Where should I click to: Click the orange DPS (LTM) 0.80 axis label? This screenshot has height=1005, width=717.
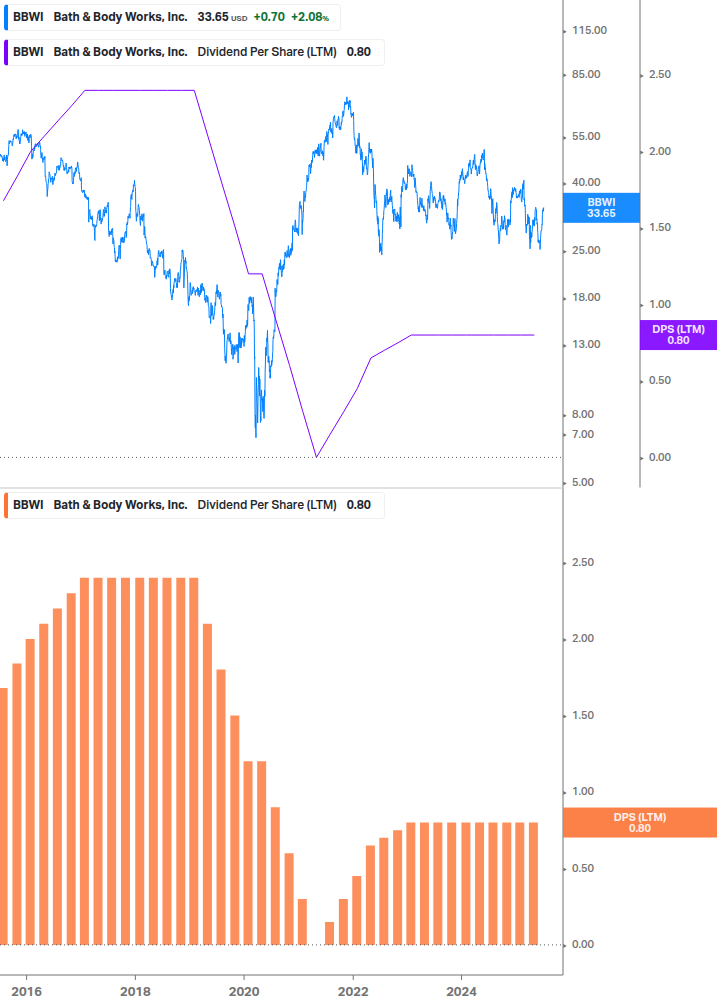click(639, 822)
